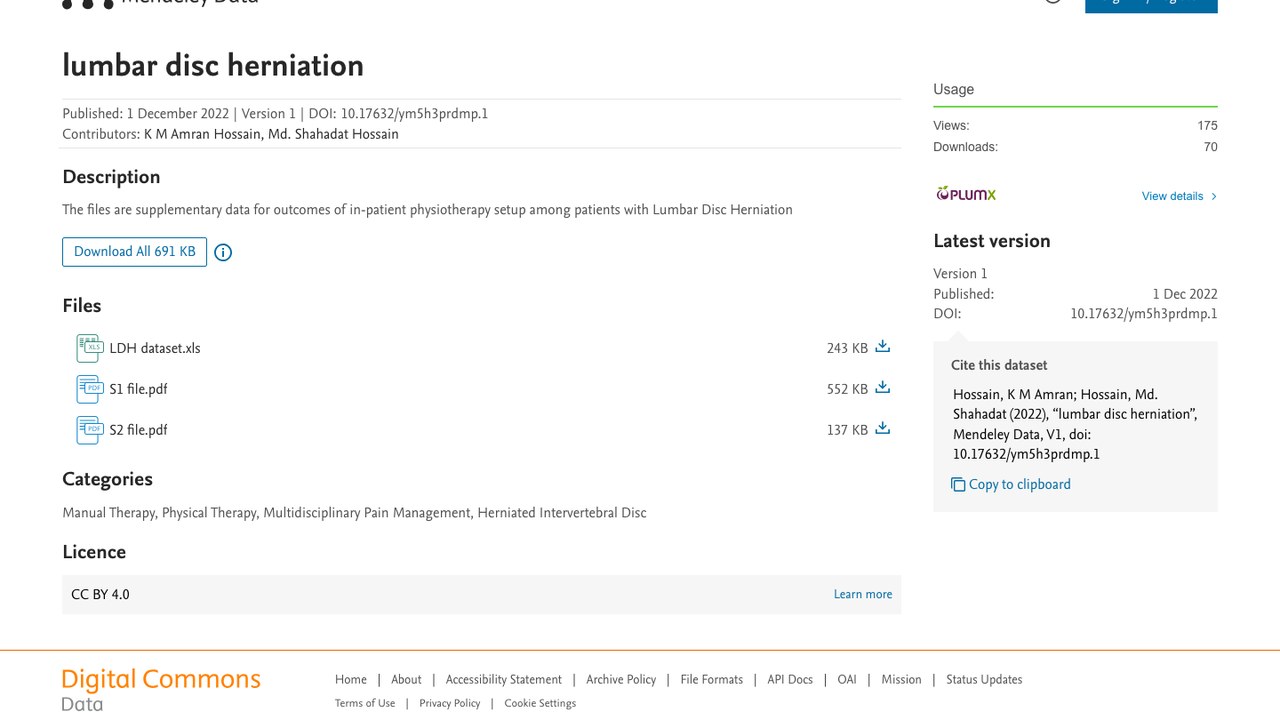Open the Accessibility Statement link

tap(504, 679)
